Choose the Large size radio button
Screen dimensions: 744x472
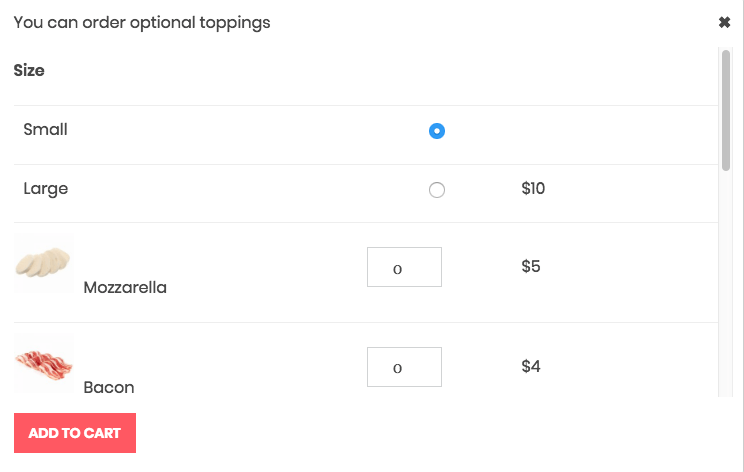pyautogui.click(x=436, y=190)
